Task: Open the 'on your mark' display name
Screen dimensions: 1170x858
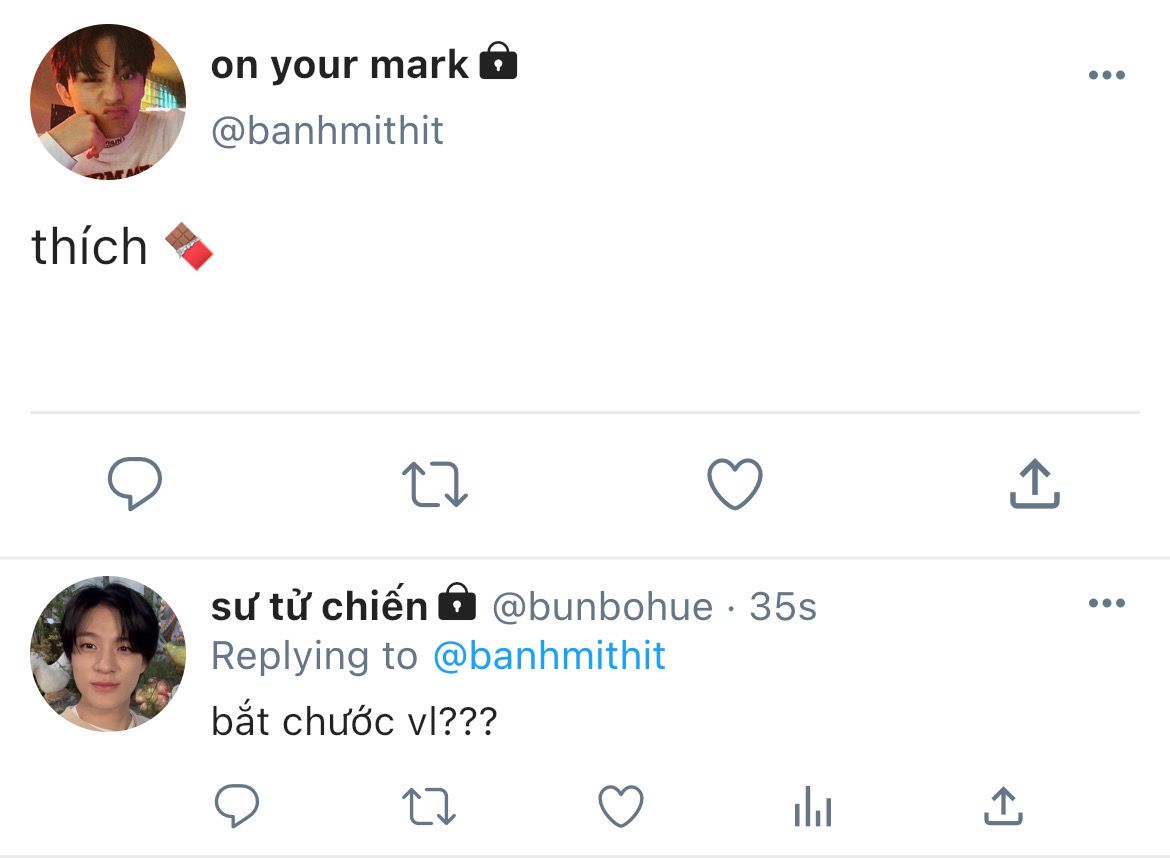Action: (x=340, y=65)
